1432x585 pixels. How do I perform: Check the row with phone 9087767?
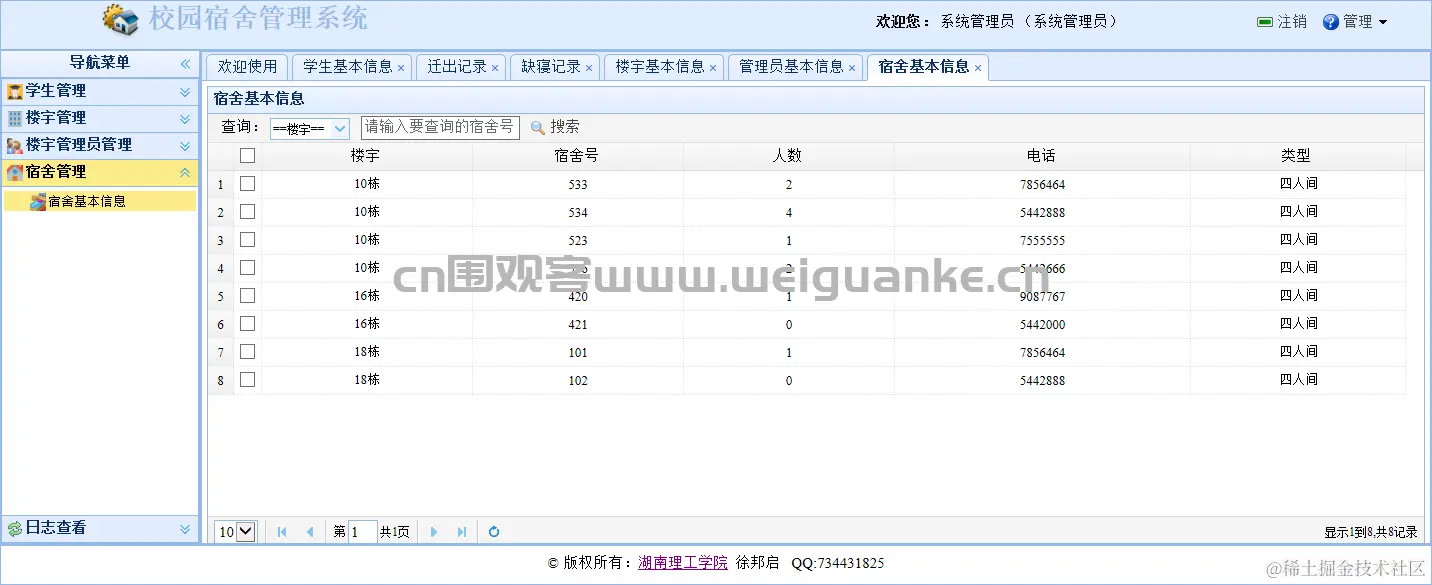pos(248,295)
